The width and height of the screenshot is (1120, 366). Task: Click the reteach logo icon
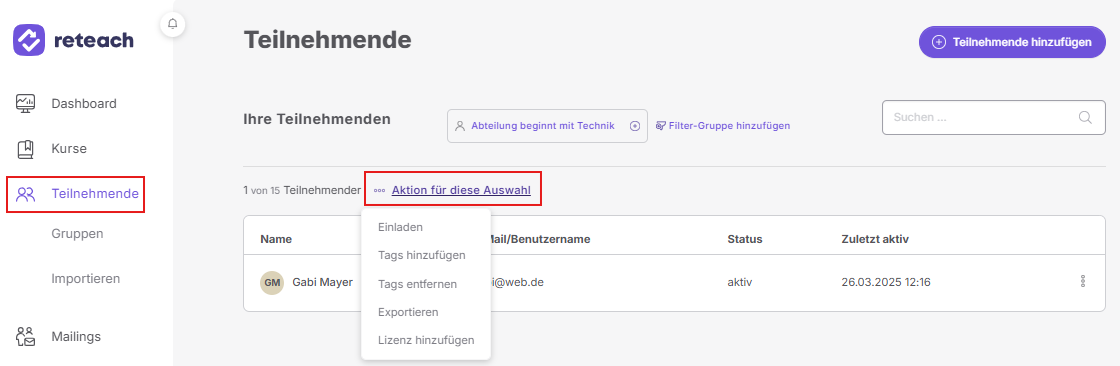pyautogui.click(x=29, y=40)
